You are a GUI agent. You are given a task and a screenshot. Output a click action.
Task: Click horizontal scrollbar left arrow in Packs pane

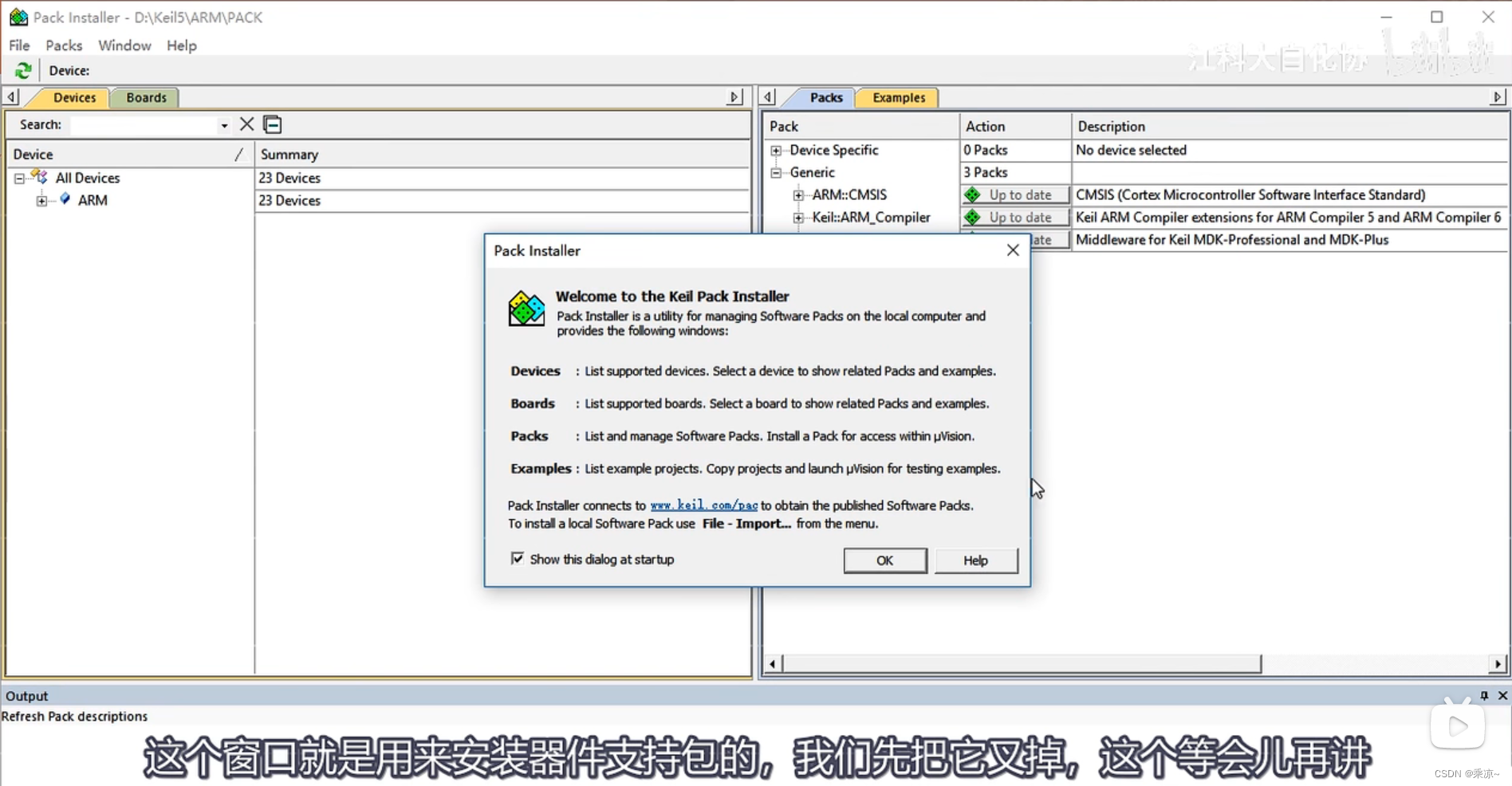(x=772, y=663)
